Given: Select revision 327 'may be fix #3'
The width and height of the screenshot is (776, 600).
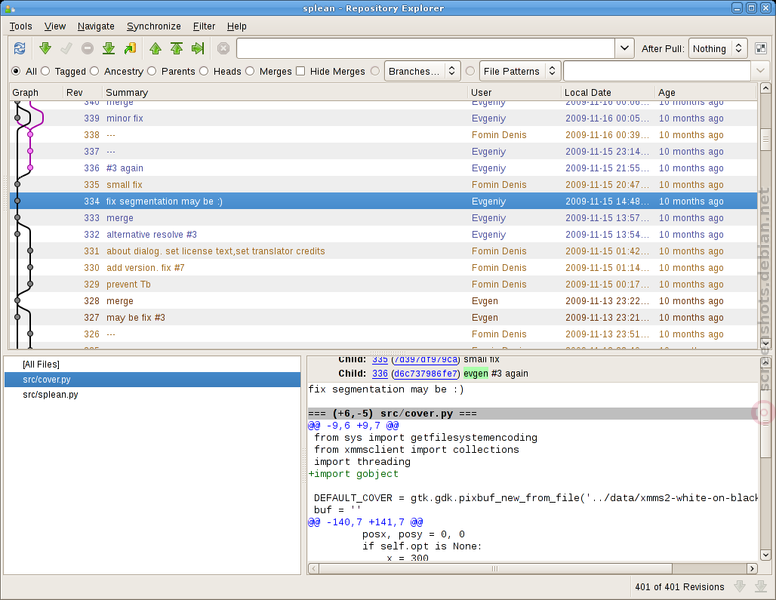Looking at the screenshot, I should coord(384,317).
